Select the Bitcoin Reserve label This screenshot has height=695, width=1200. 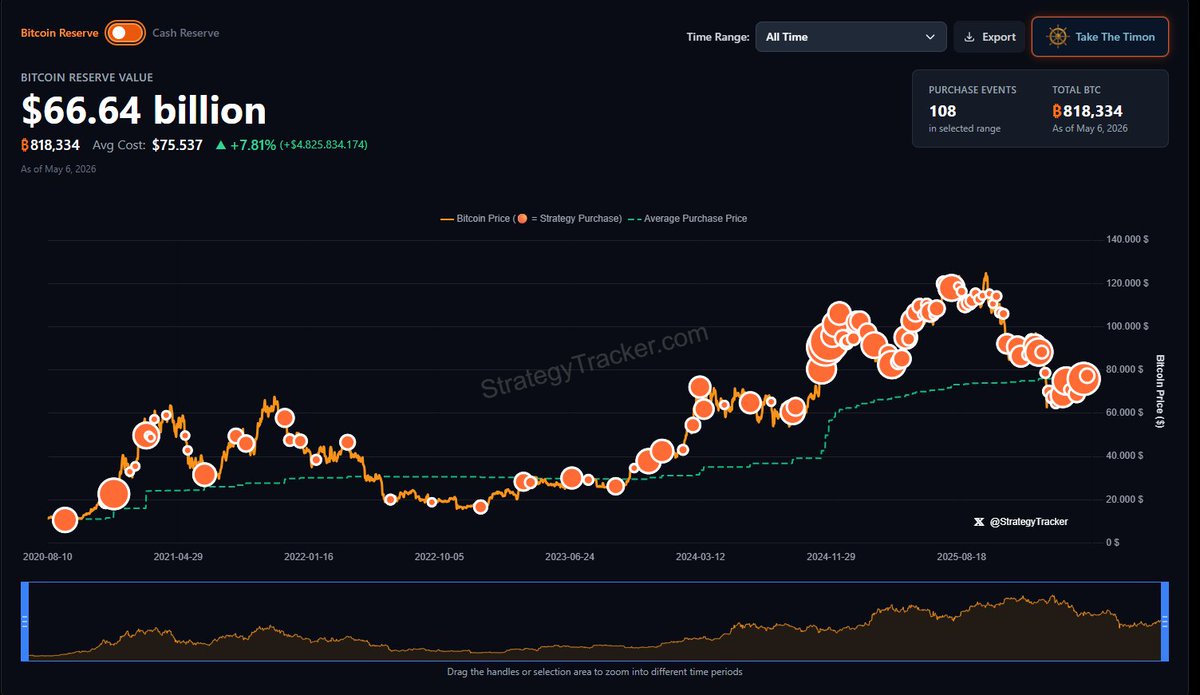60,33
